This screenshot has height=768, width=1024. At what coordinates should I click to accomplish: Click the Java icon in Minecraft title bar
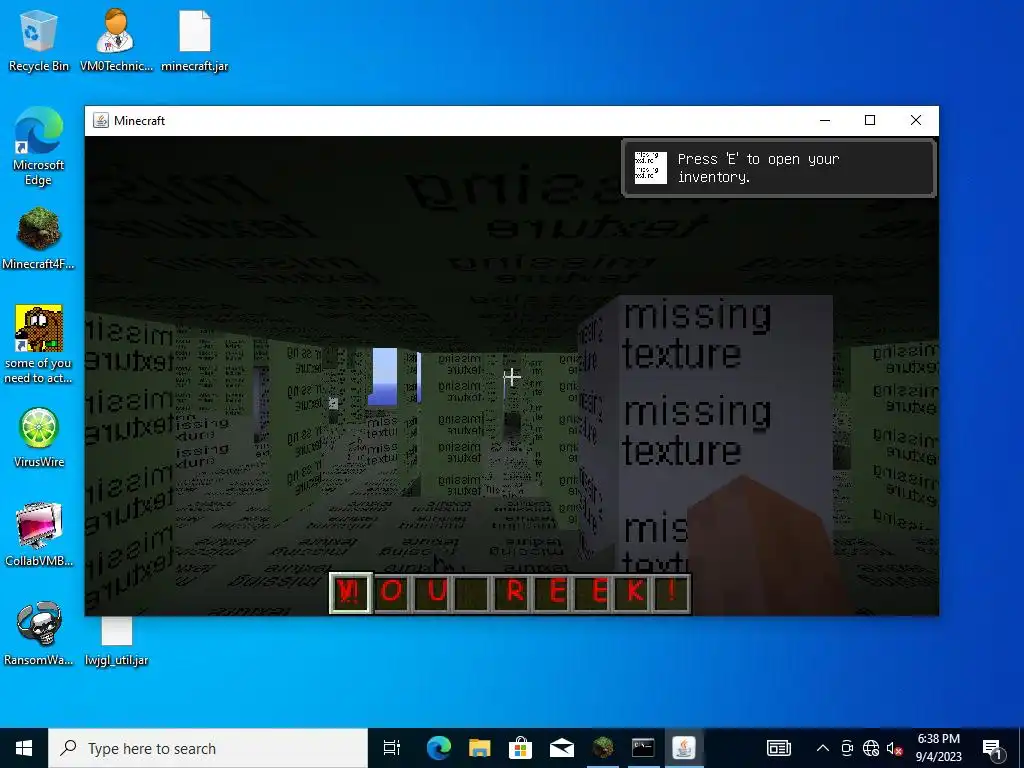pyautogui.click(x=101, y=120)
